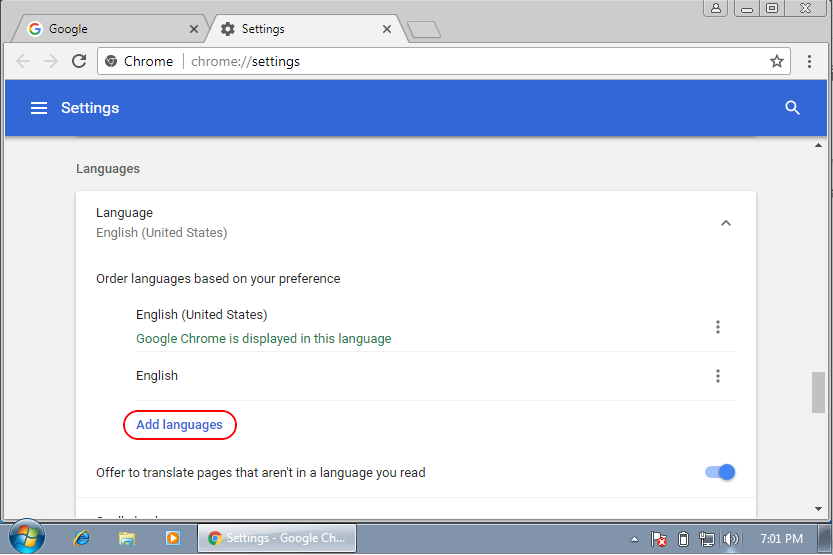The width and height of the screenshot is (833, 555).
Task: Click the 7:01 PM system clock
Action: click(781, 539)
